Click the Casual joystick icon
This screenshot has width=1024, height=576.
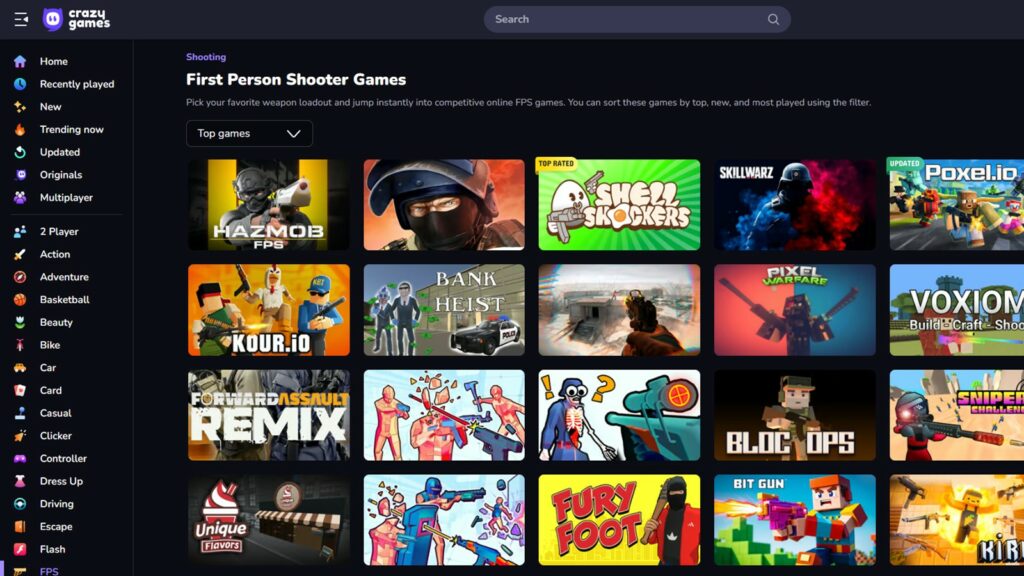20,413
